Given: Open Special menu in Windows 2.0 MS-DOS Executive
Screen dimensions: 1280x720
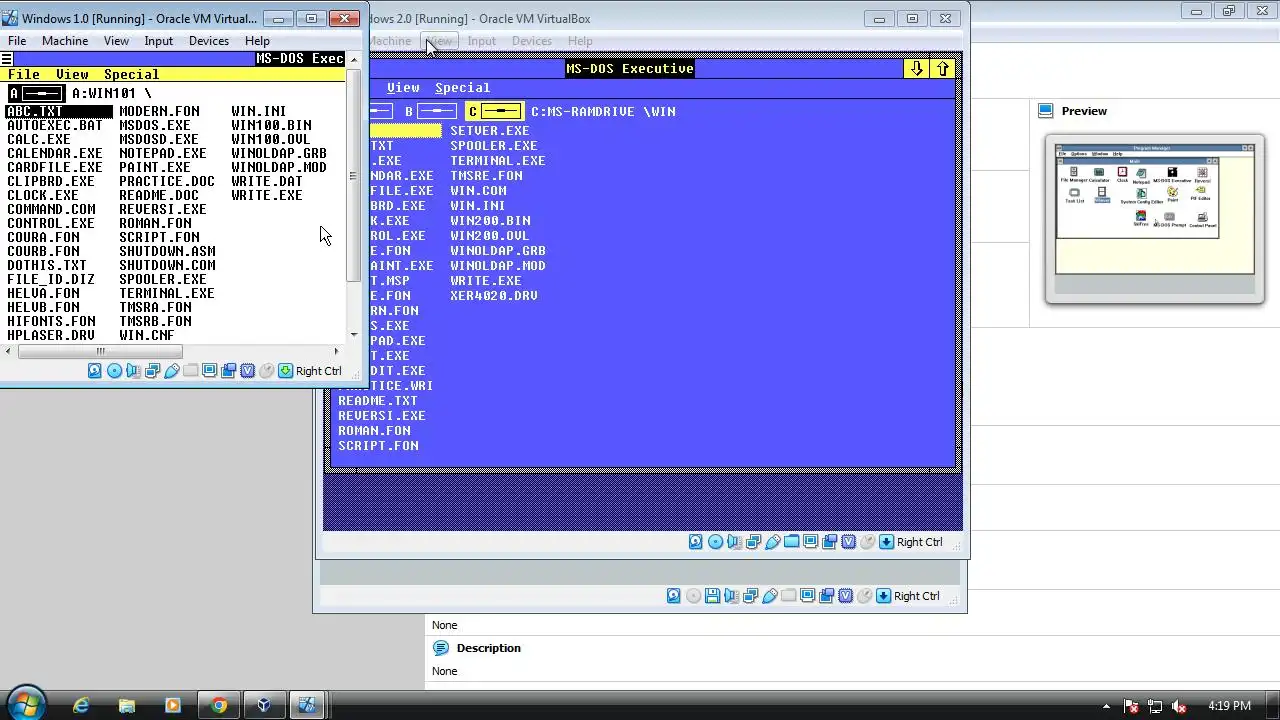Looking at the screenshot, I should coord(462,88).
